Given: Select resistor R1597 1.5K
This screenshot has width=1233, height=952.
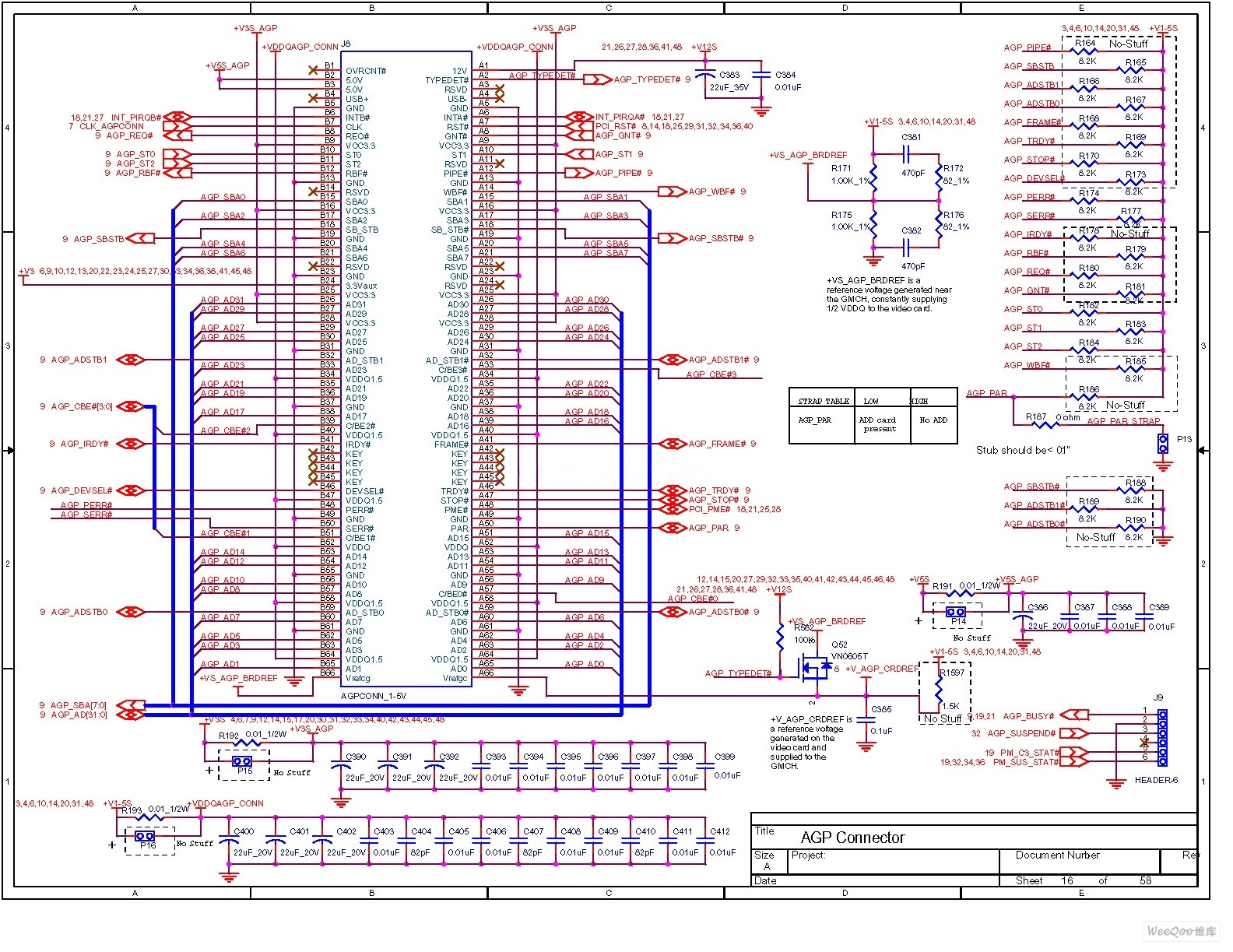Looking at the screenshot, I should coord(939,689).
